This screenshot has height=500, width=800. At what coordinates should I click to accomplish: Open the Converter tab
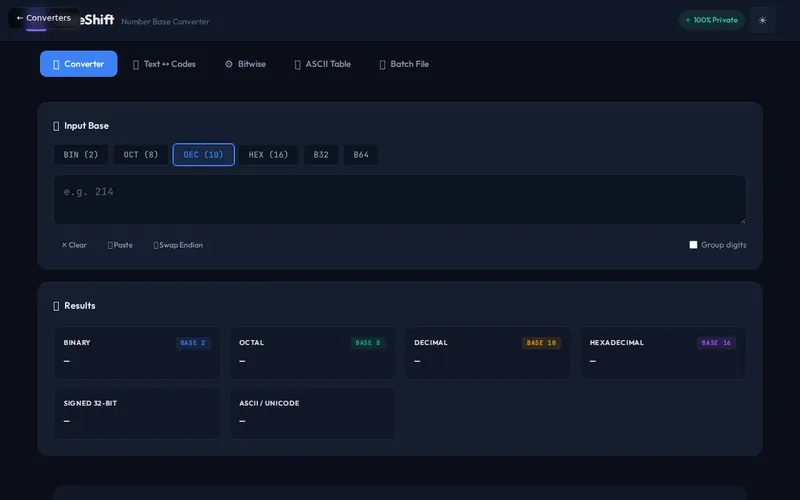click(79, 64)
